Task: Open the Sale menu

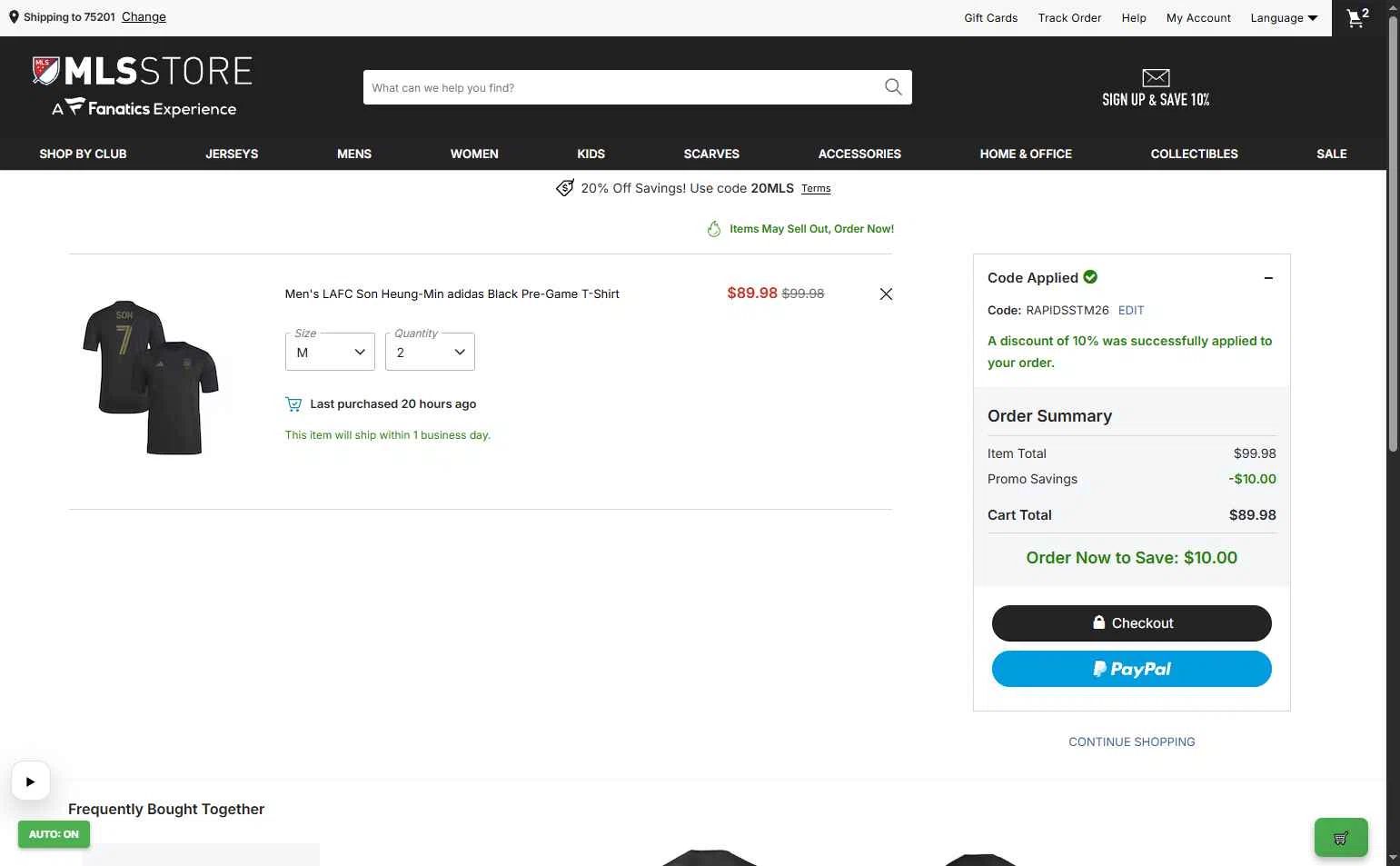Action: pos(1331,154)
